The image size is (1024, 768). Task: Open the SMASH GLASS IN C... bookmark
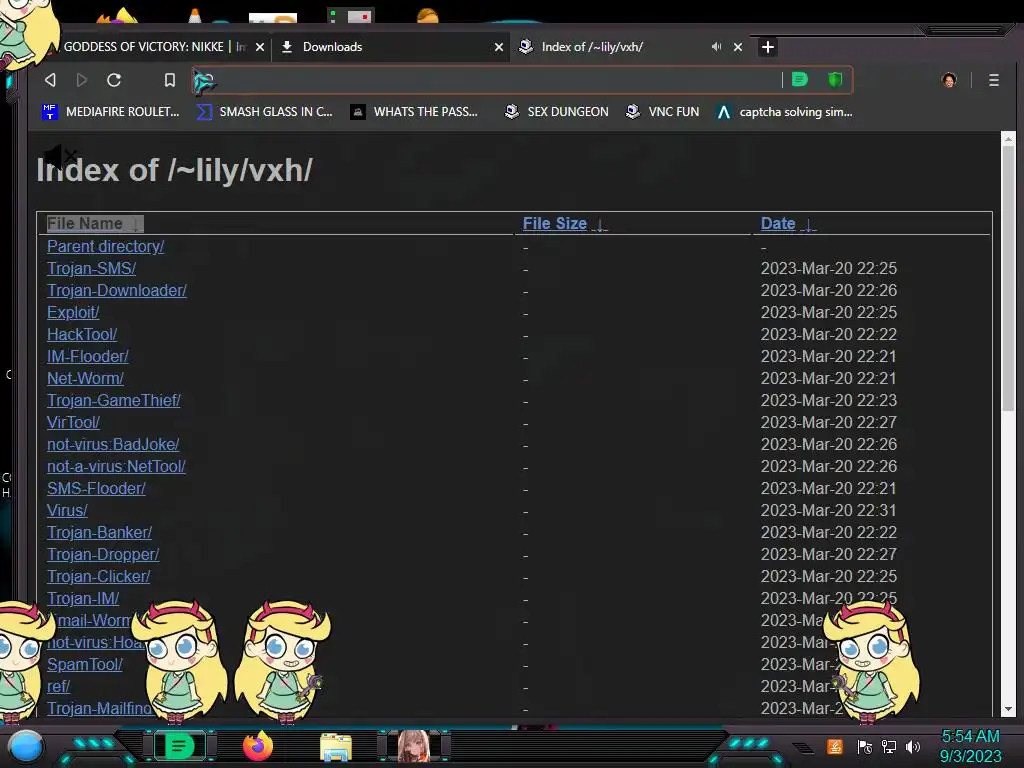[x=264, y=112]
